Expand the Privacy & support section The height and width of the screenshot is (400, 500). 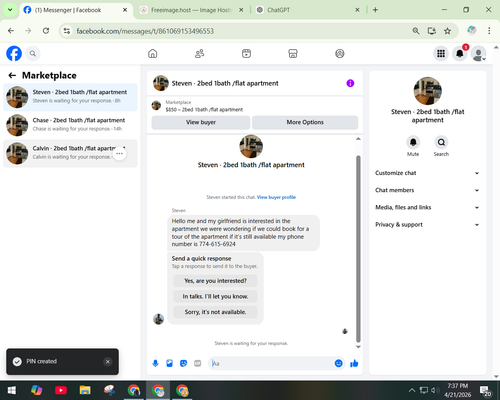coord(427,225)
